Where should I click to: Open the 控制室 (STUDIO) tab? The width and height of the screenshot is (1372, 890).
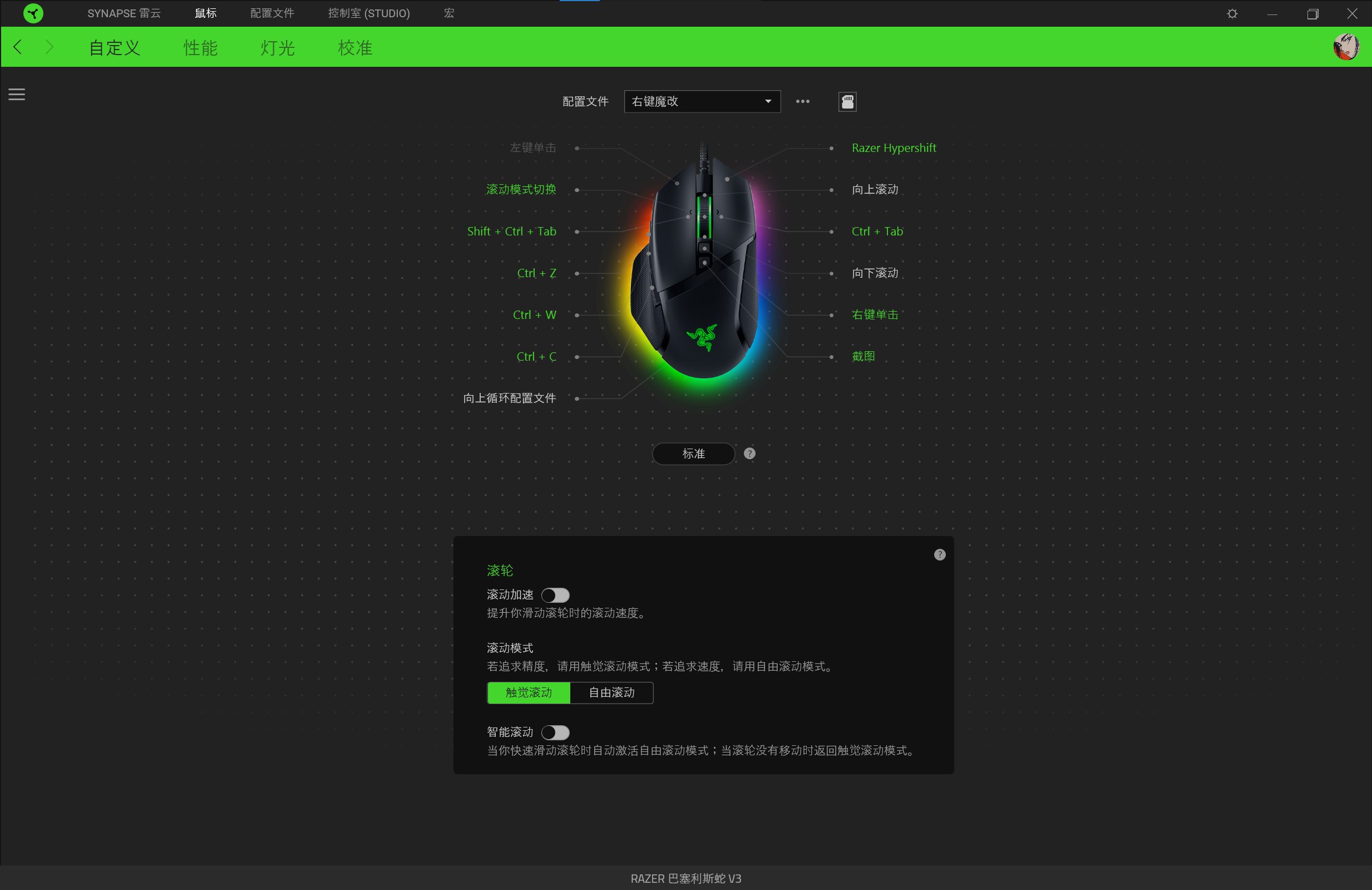point(369,13)
